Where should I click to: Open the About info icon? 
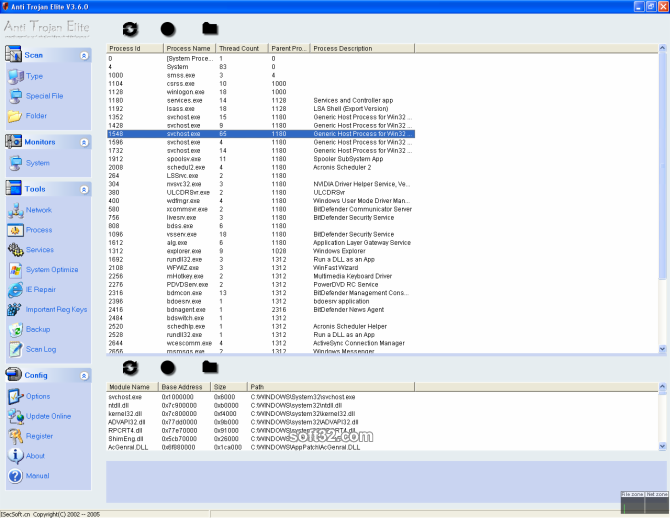(x=15, y=456)
